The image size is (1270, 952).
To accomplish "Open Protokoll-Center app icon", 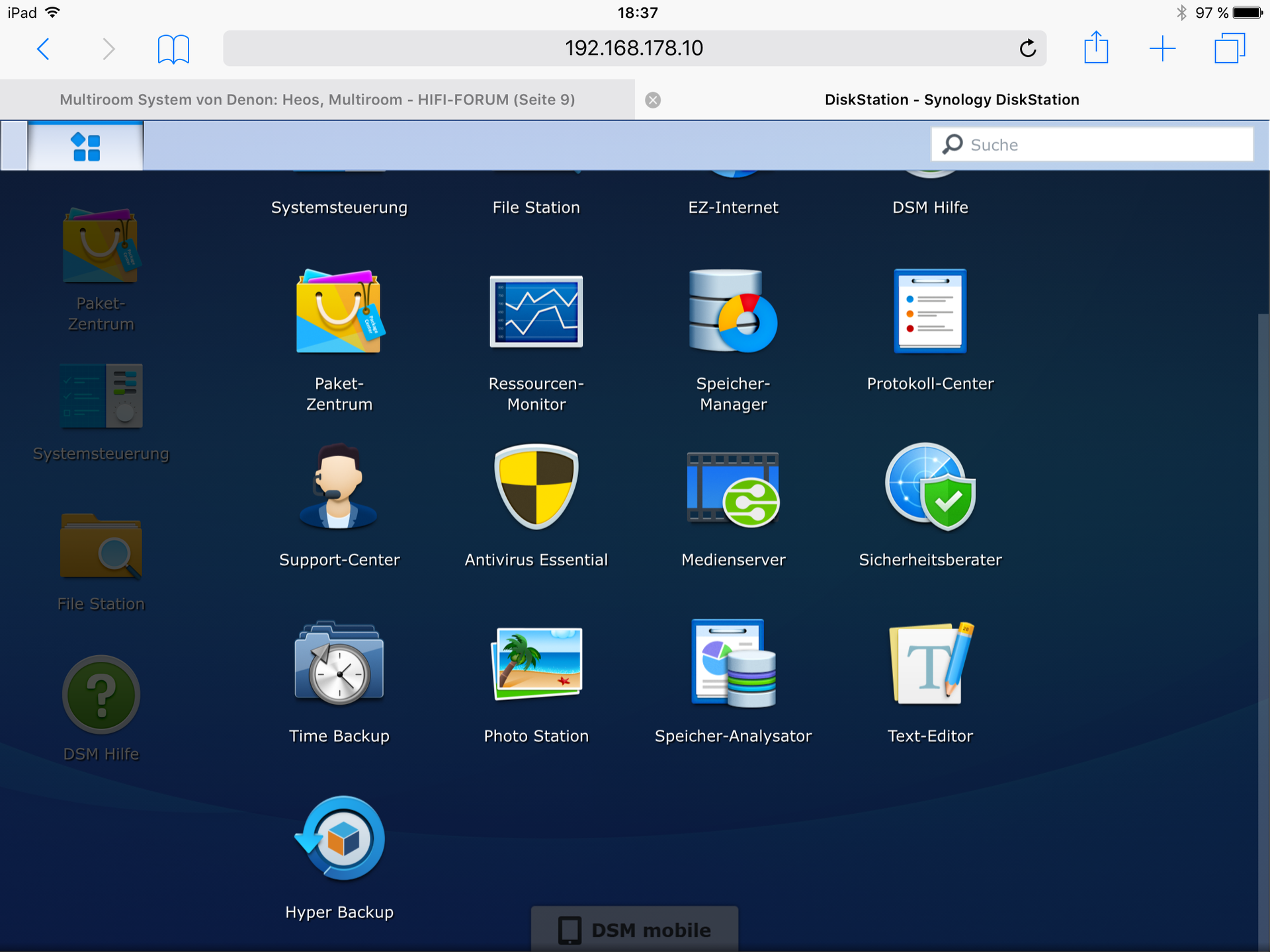I will click(x=930, y=312).
